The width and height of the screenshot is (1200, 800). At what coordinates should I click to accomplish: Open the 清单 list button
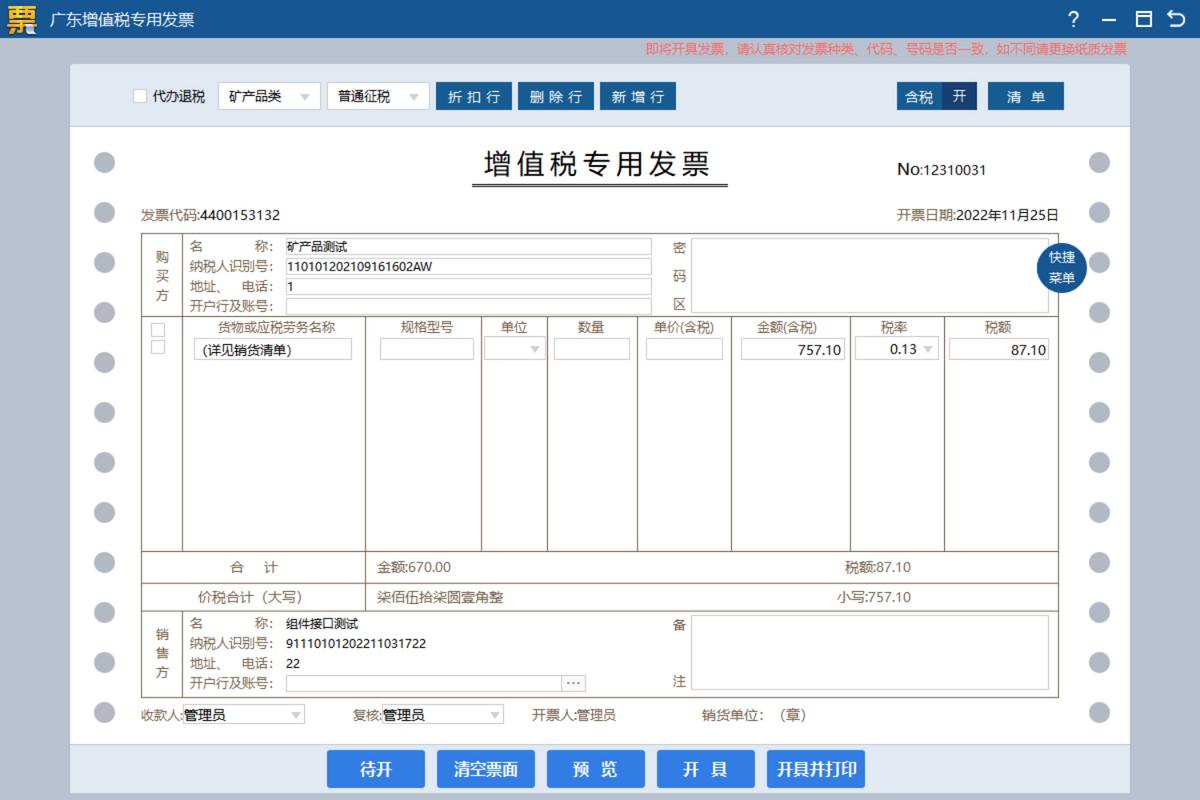(1026, 96)
